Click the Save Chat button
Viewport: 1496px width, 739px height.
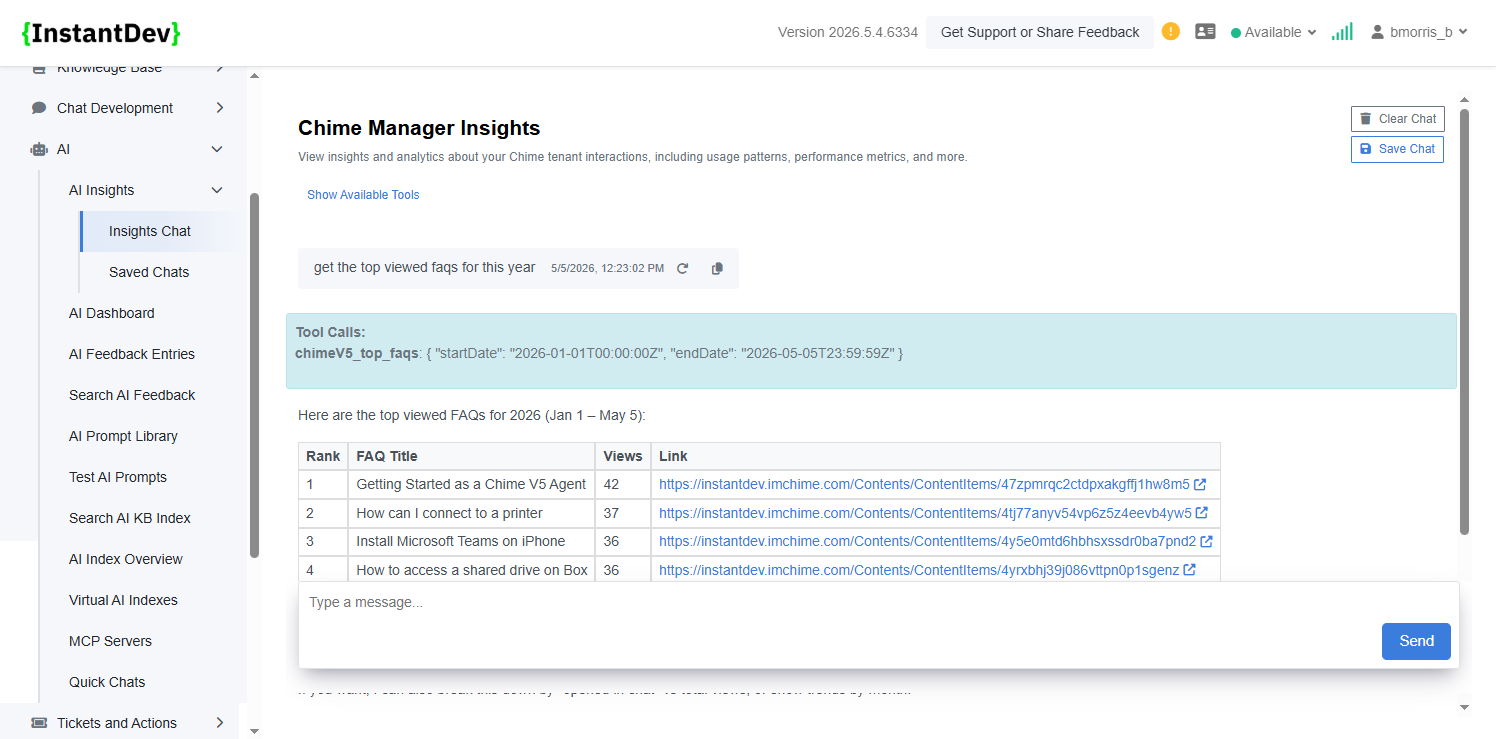tap(1397, 149)
